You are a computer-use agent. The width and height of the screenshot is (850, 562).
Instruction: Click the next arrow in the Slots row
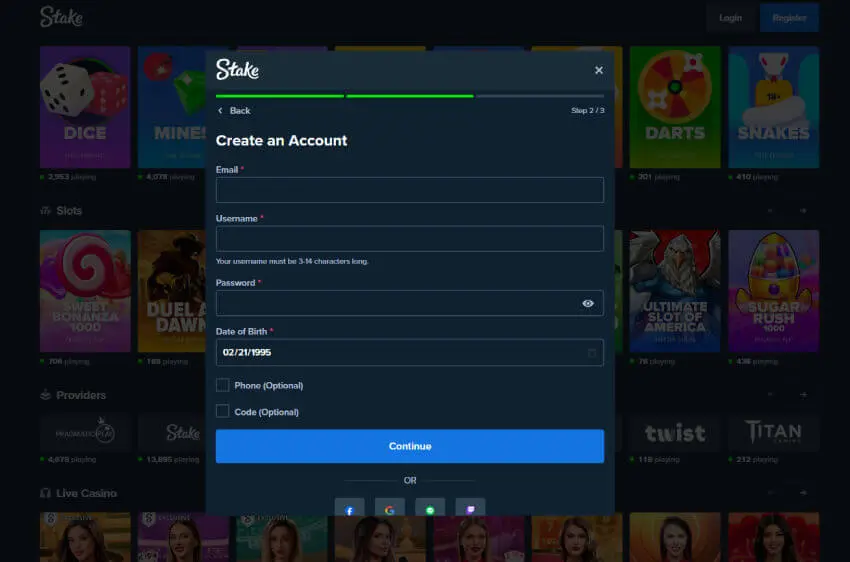coord(803,210)
